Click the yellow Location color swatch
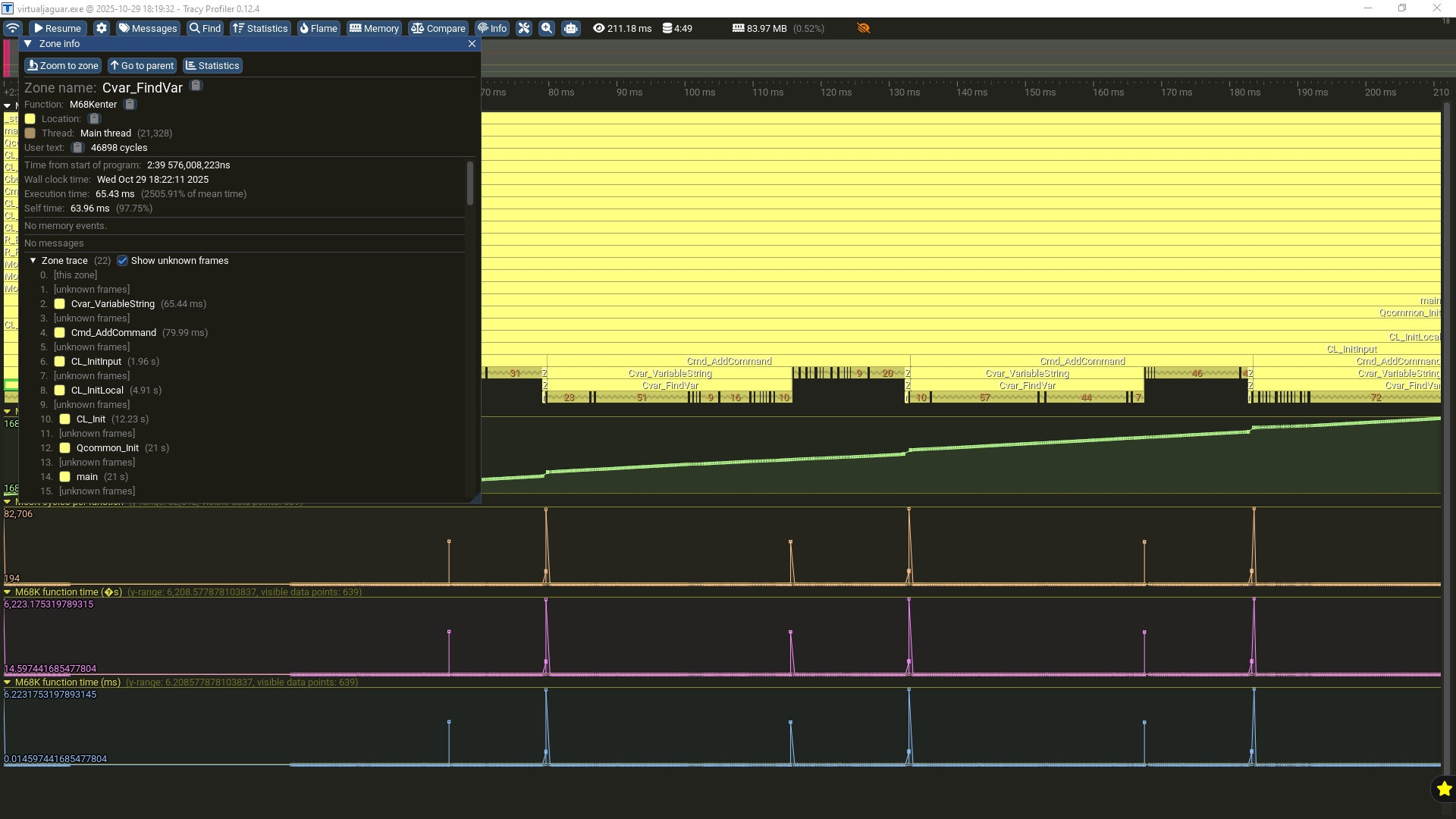1456x819 pixels. click(x=30, y=119)
